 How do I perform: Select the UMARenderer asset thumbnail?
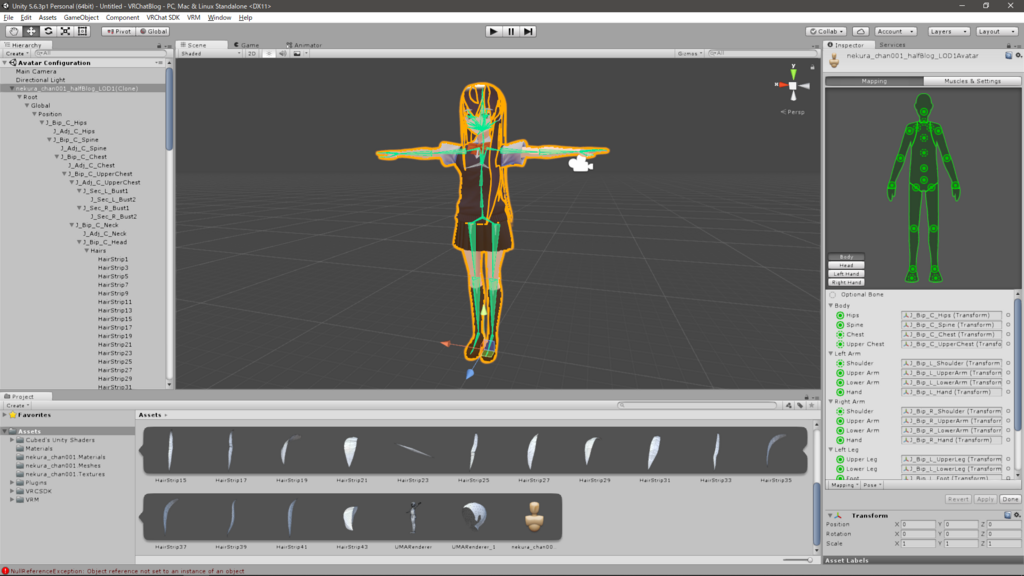(413, 518)
